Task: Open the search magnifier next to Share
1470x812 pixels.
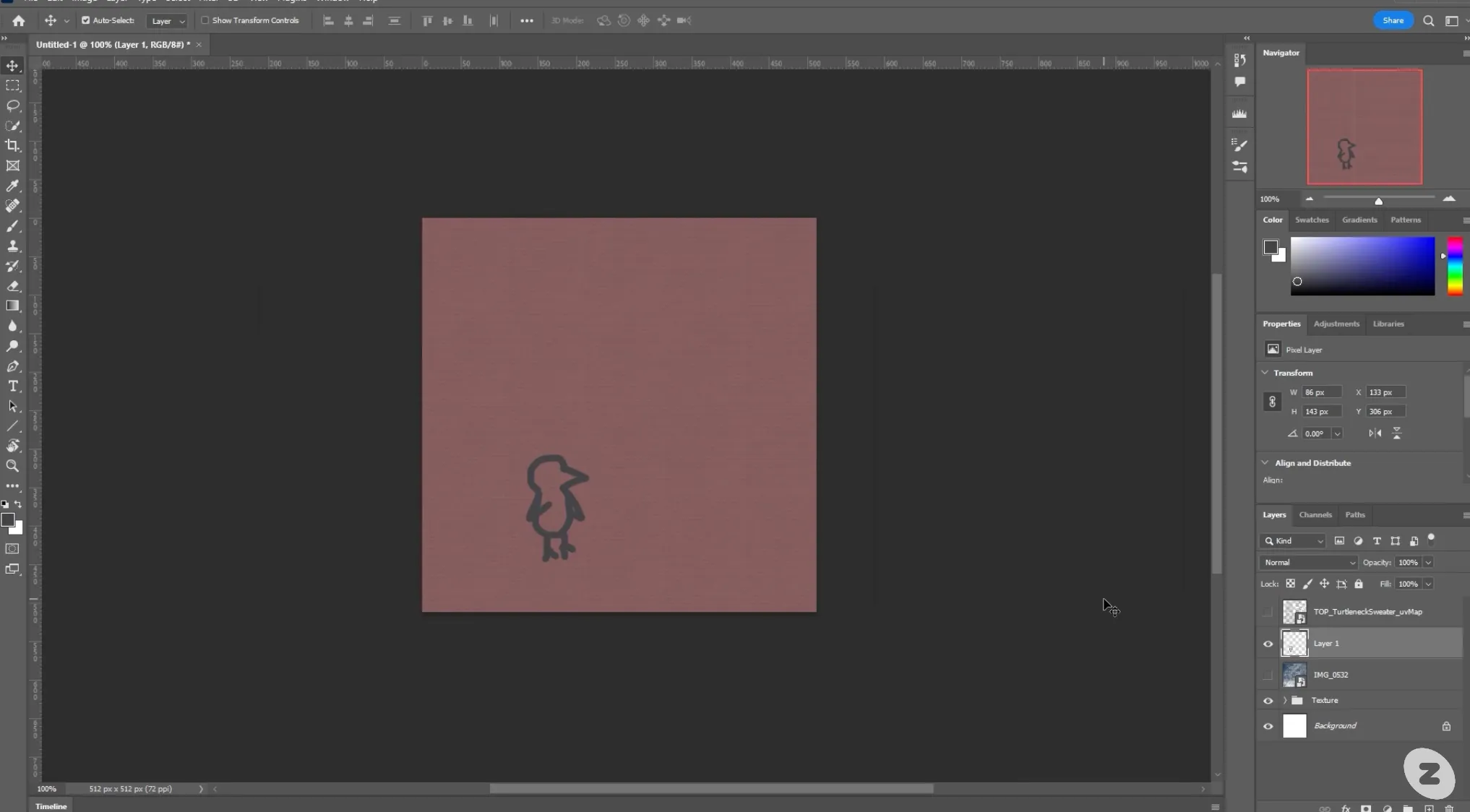Action: [x=1428, y=21]
